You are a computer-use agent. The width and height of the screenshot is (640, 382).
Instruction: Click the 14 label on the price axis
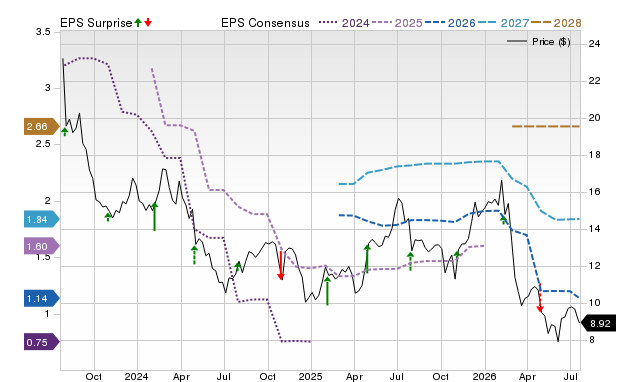594,229
